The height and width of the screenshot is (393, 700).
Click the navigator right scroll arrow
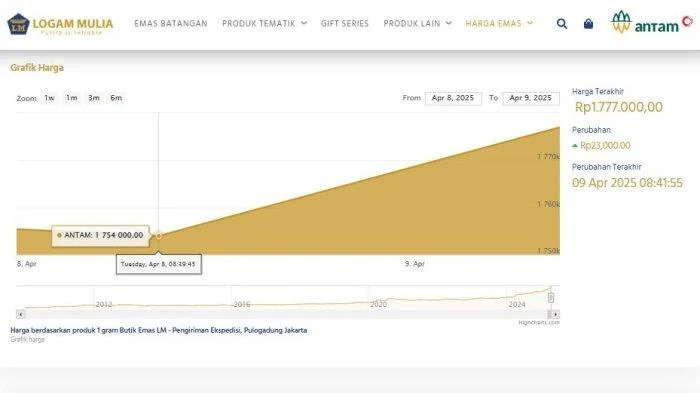coord(554,314)
